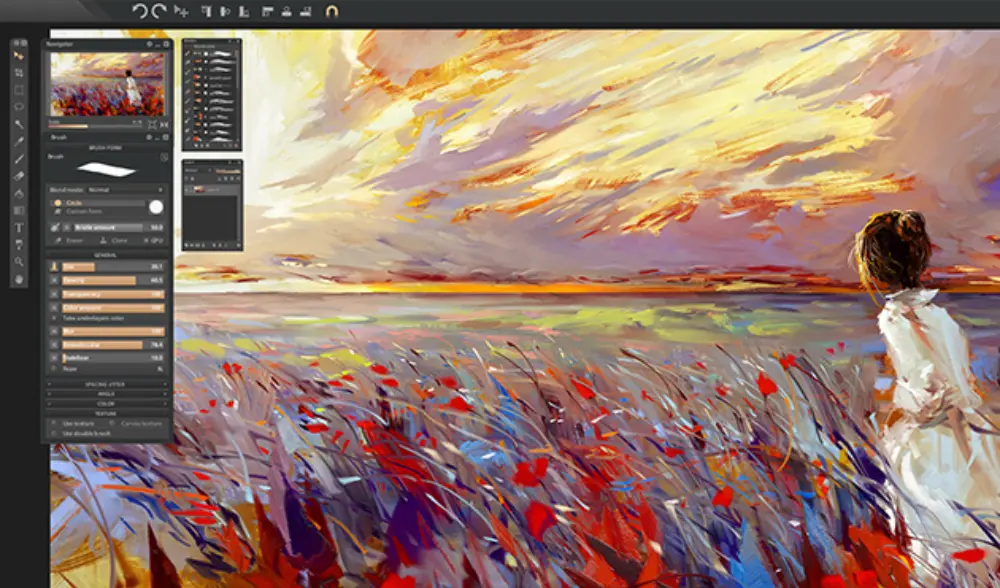The image size is (1000, 588).
Task: Select the Crop tool in left toolbar
Action: [x=19, y=72]
